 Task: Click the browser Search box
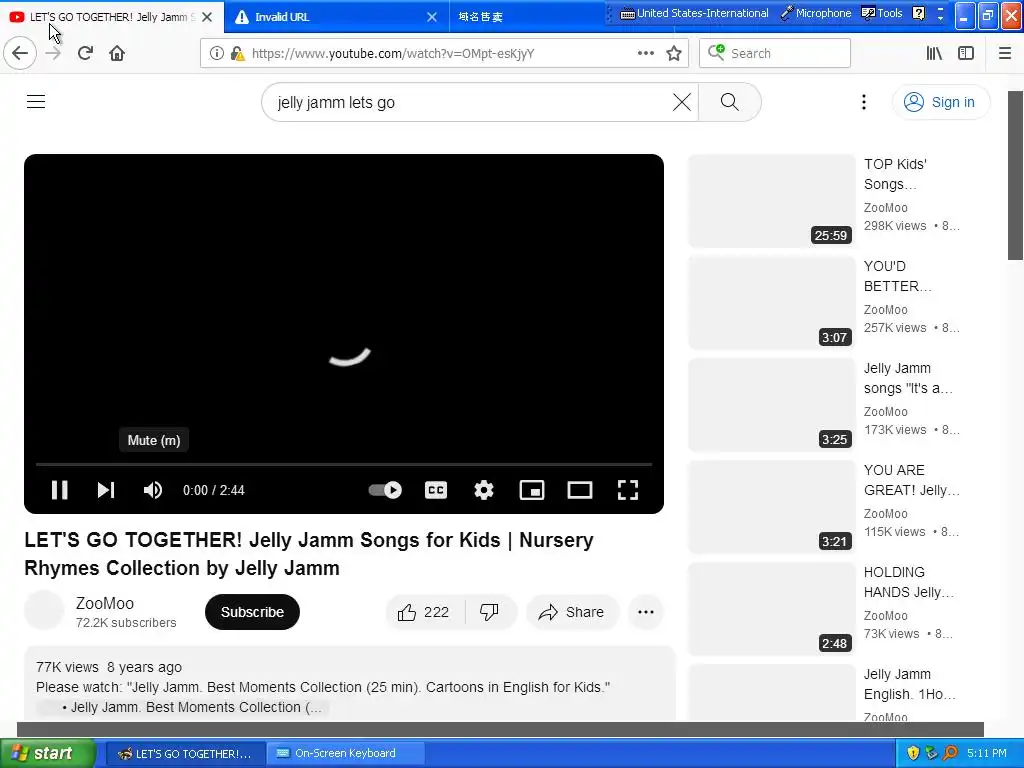pyautogui.click(x=775, y=53)
